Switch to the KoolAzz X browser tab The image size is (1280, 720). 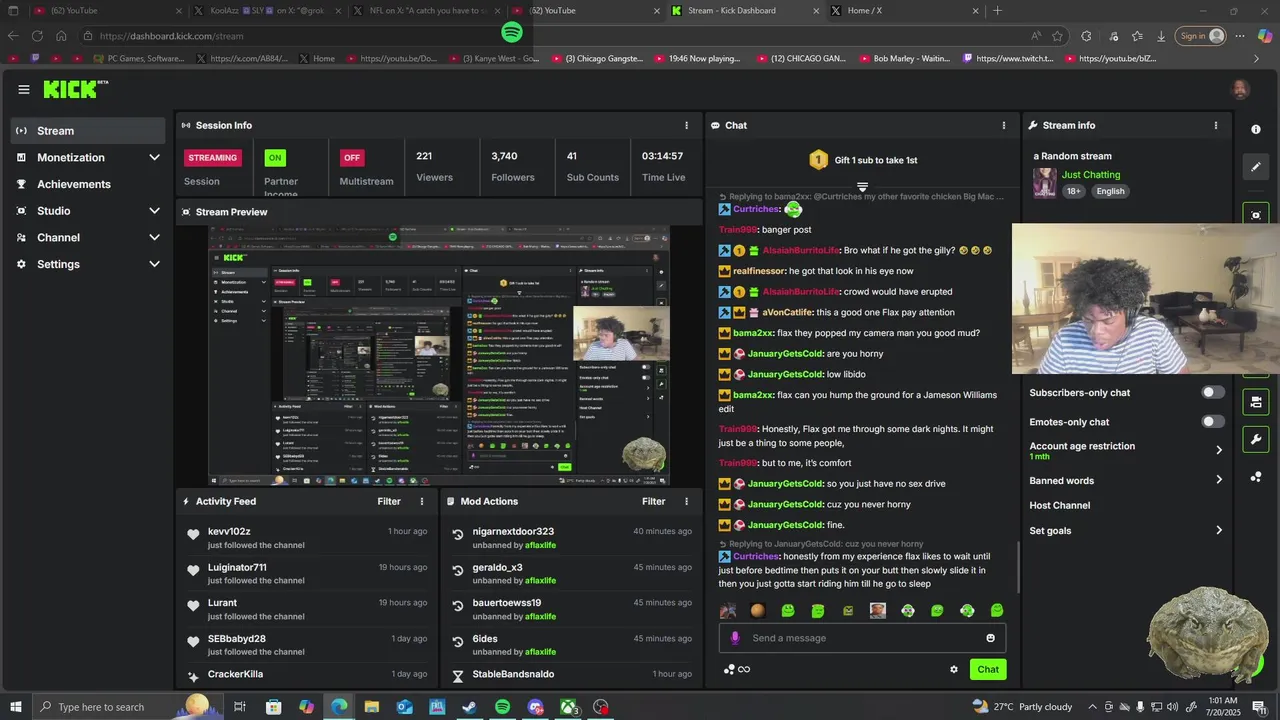(268, 11)
